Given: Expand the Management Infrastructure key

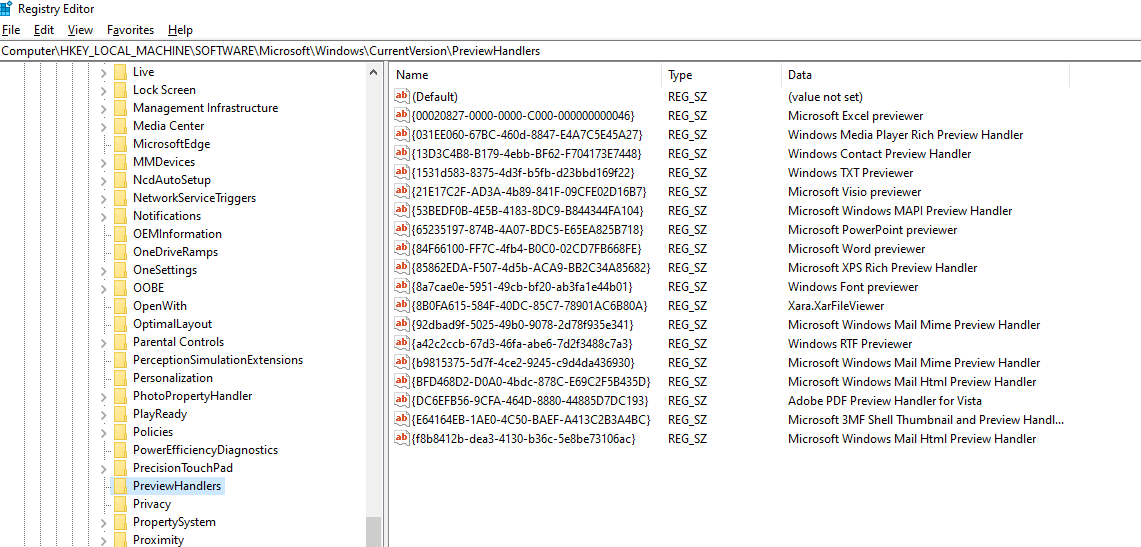Looking at the screenshot, I should click(x=103, y=108).
